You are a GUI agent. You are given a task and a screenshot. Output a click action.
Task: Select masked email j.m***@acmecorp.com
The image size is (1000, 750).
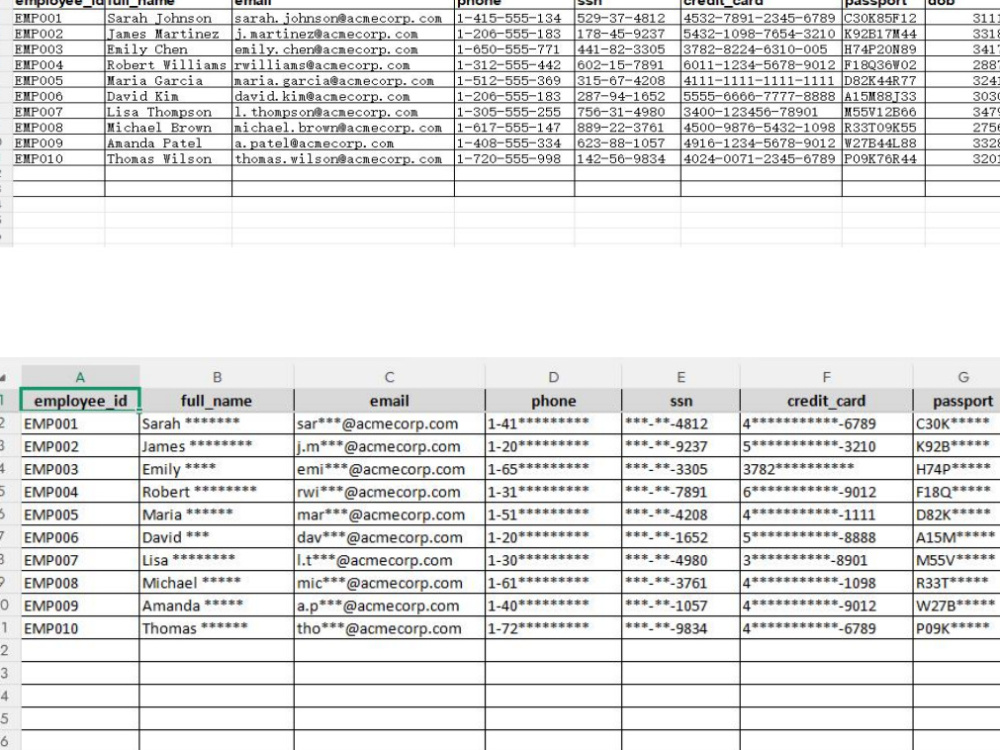(x=389, y=446)
